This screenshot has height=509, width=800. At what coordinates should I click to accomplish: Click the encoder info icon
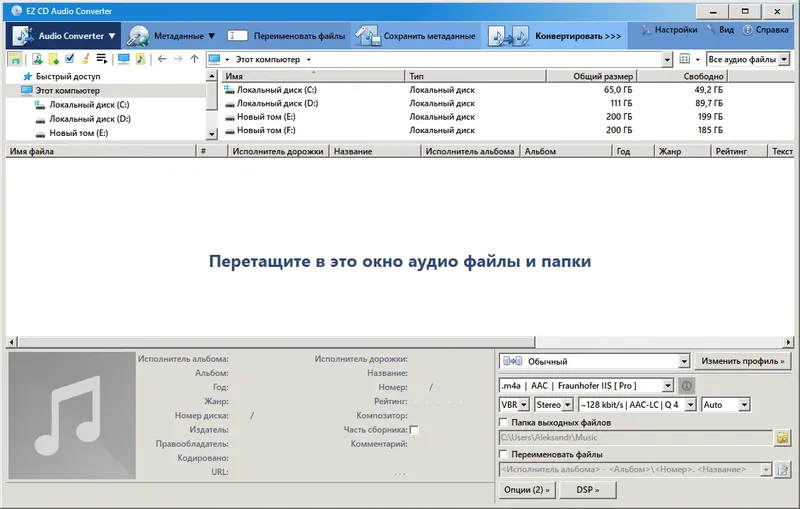[x=687, y=386]
